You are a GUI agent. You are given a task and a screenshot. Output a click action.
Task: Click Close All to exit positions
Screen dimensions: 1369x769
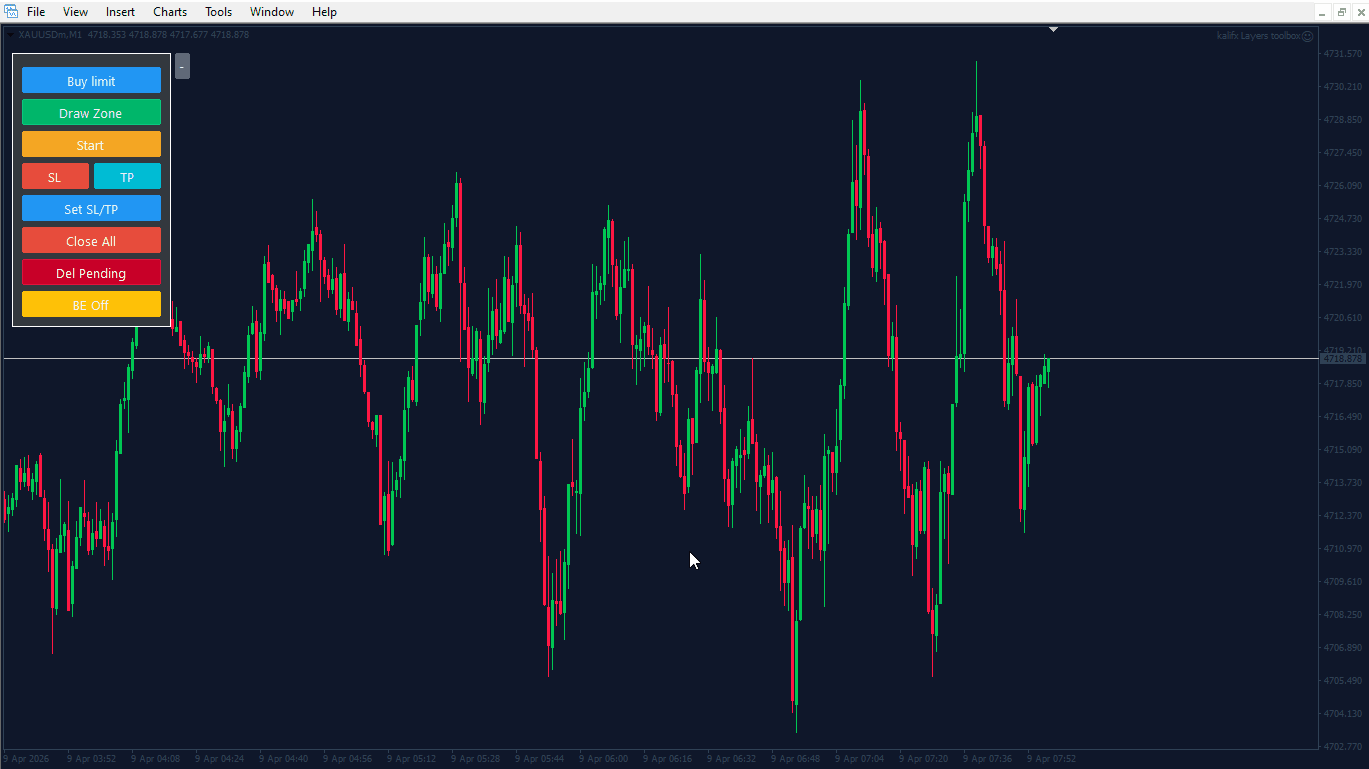click(91, 241)
